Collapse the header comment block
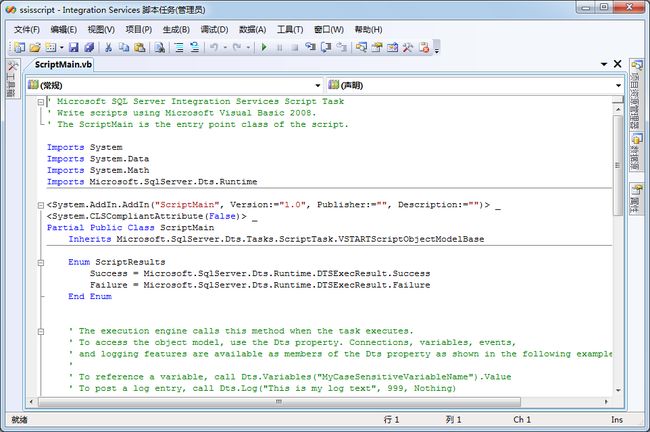This screenshot has width=650, height=432. [41, 102]
